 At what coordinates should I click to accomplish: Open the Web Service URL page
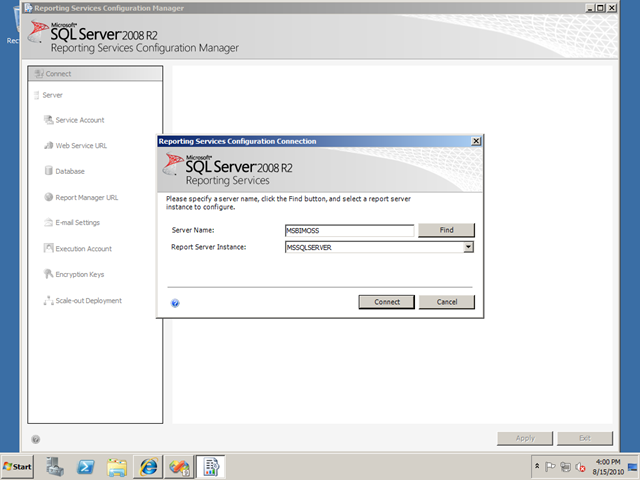tap(81, 146)
